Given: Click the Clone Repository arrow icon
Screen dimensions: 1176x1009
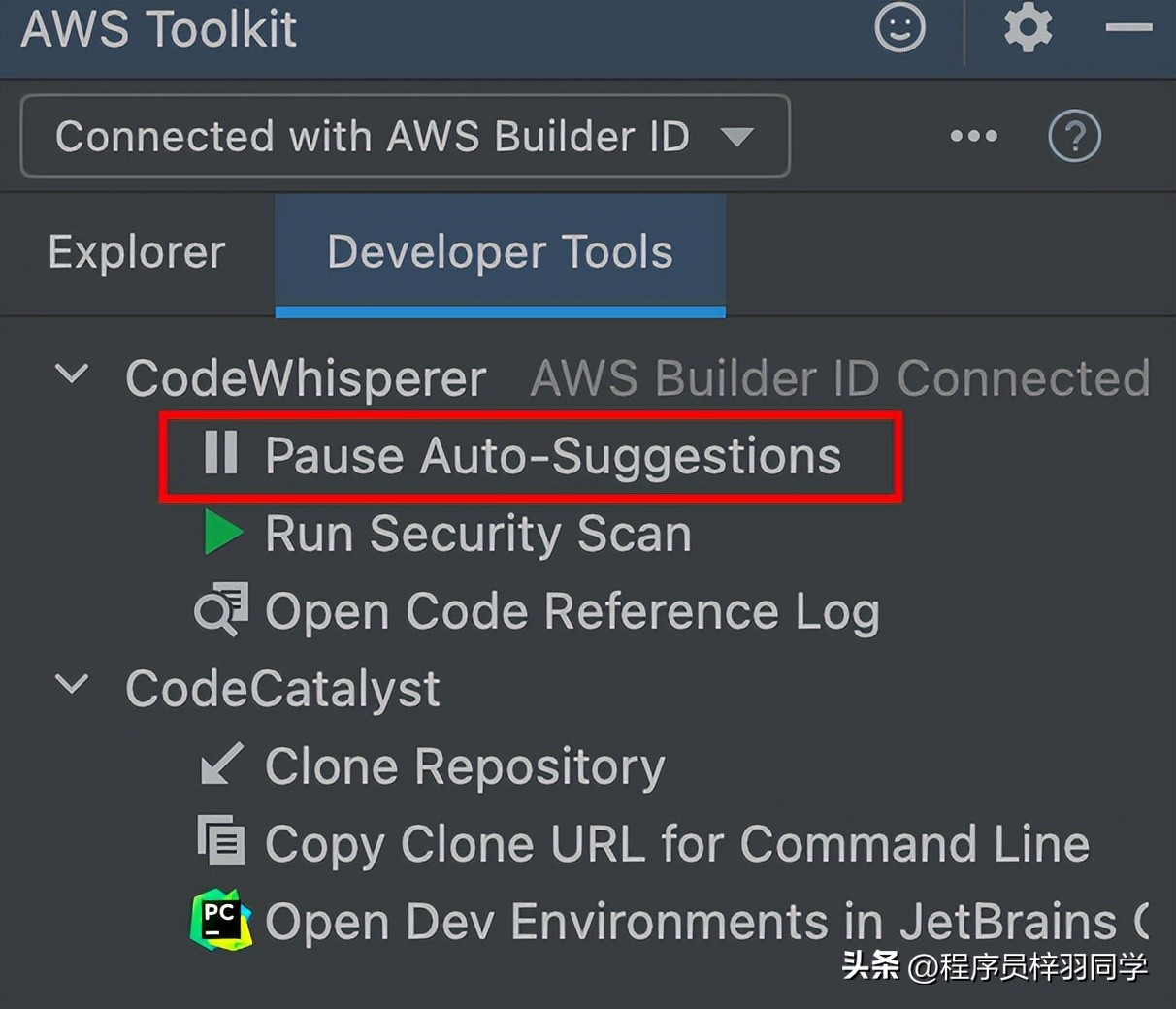Looking at the screenshot, I should [x=221, y=765].
